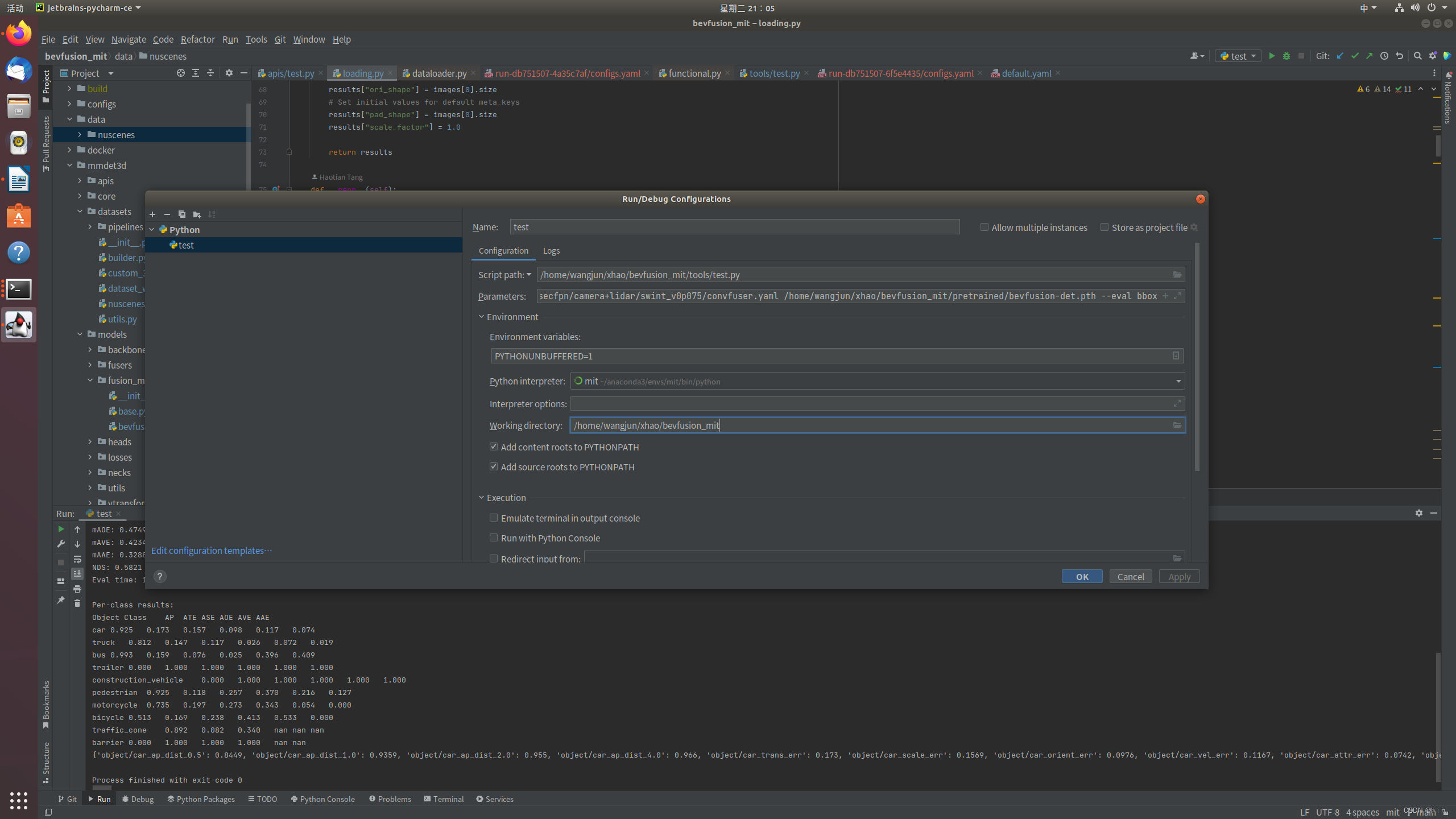Screen dimensions: 1456x819
Task: Click the Search Everywhere magnifier icon
Action: (x=1418, y=56)
